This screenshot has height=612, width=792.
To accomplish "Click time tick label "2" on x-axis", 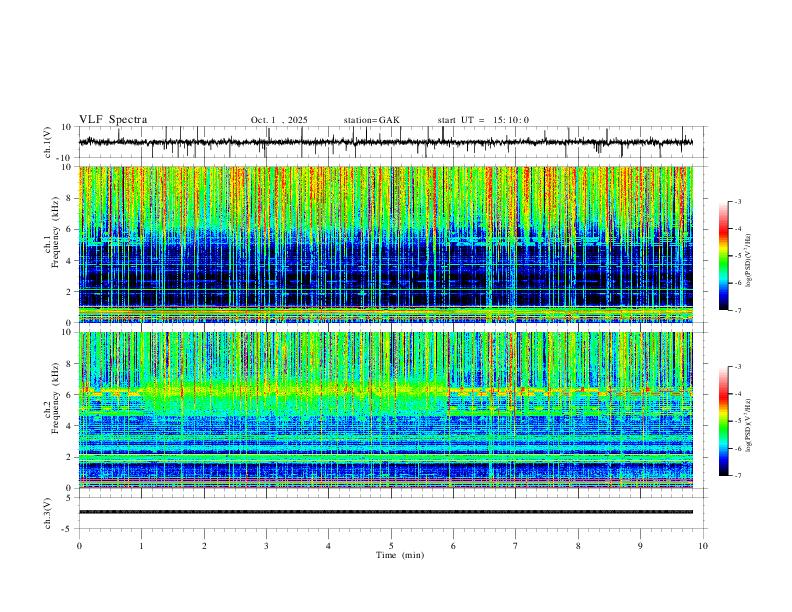I will click(x=204, y=546).
